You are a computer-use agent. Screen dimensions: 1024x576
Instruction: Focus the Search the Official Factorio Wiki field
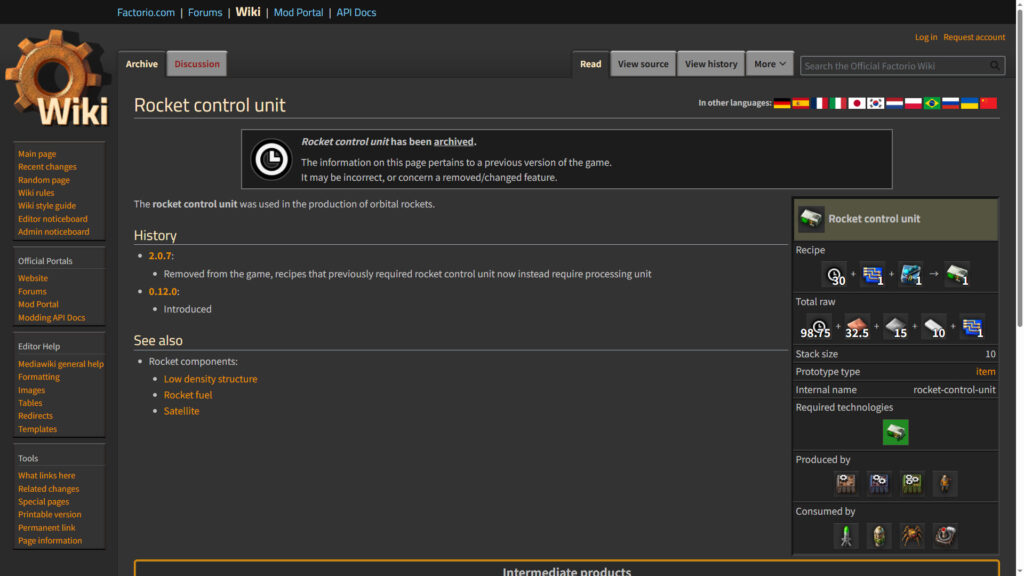tap(893, 66)
